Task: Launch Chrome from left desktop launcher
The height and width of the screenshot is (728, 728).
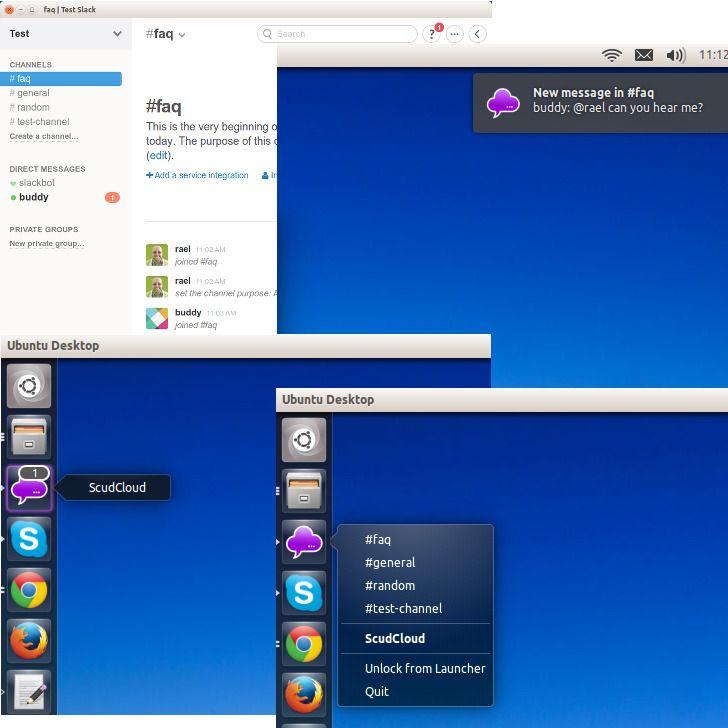Action: click(x=29, y=590)
